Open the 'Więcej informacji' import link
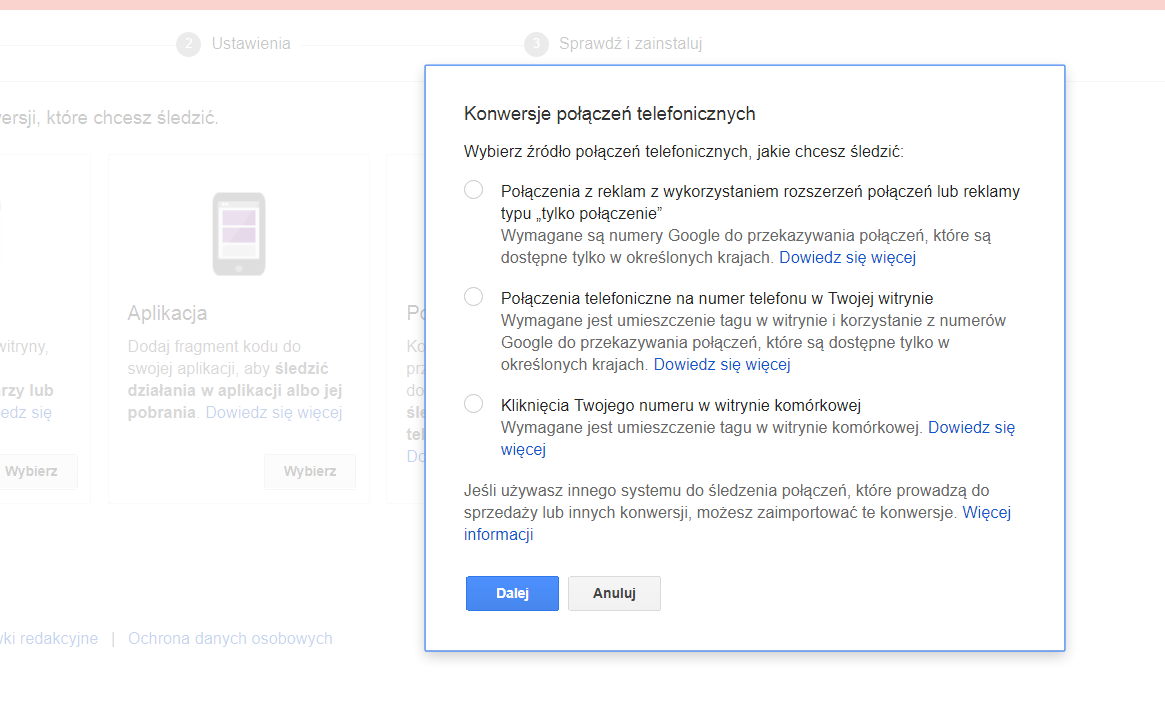 pyautogui.click(x=986, y=512)
